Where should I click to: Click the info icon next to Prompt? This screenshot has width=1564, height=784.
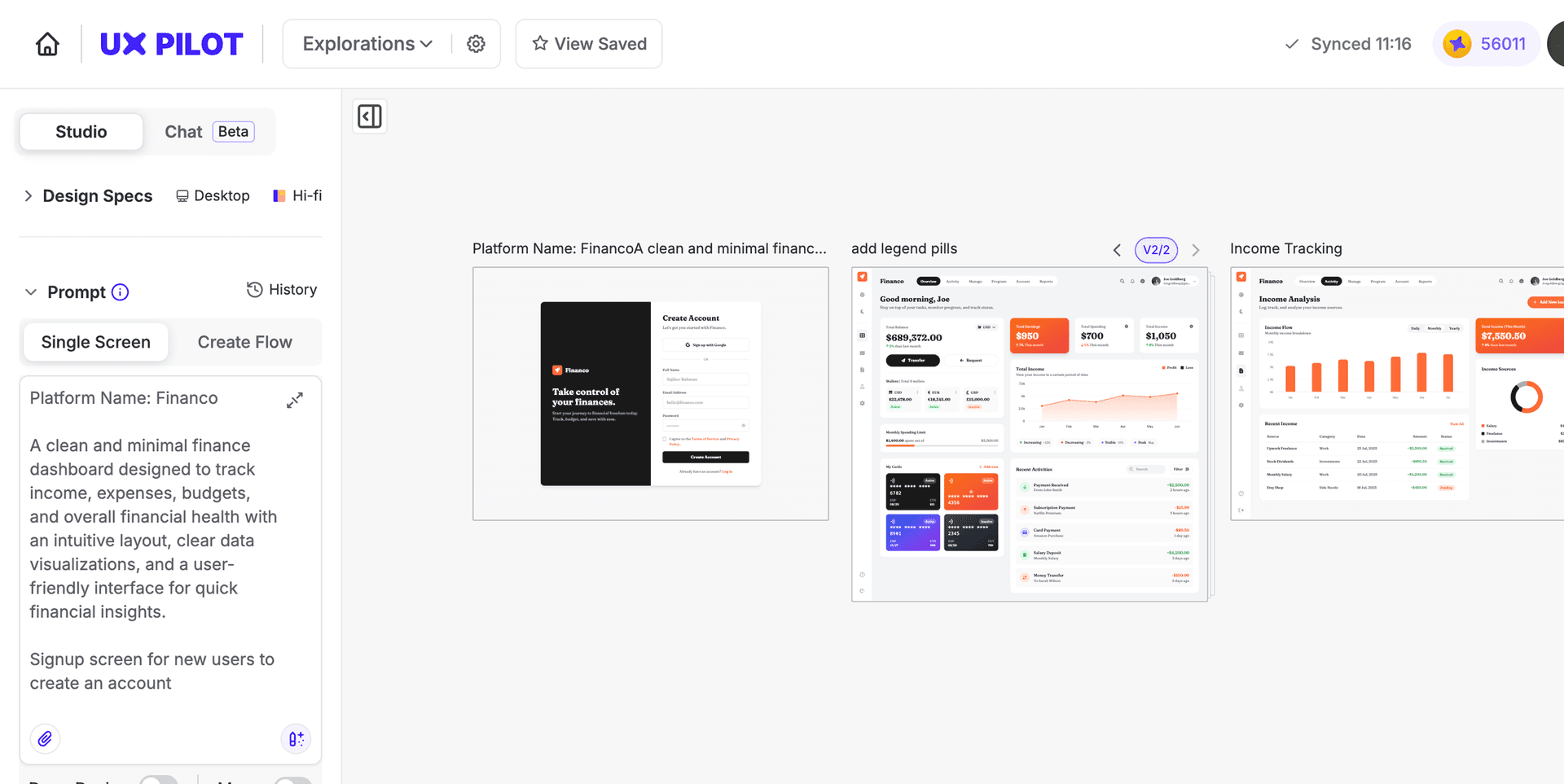120,291
